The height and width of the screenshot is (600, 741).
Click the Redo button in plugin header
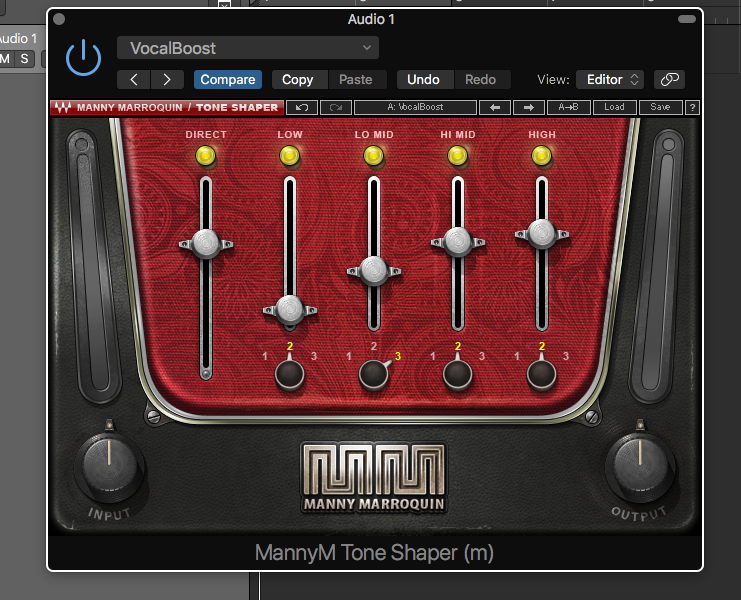pyautogui.click(x=481, y=79)
